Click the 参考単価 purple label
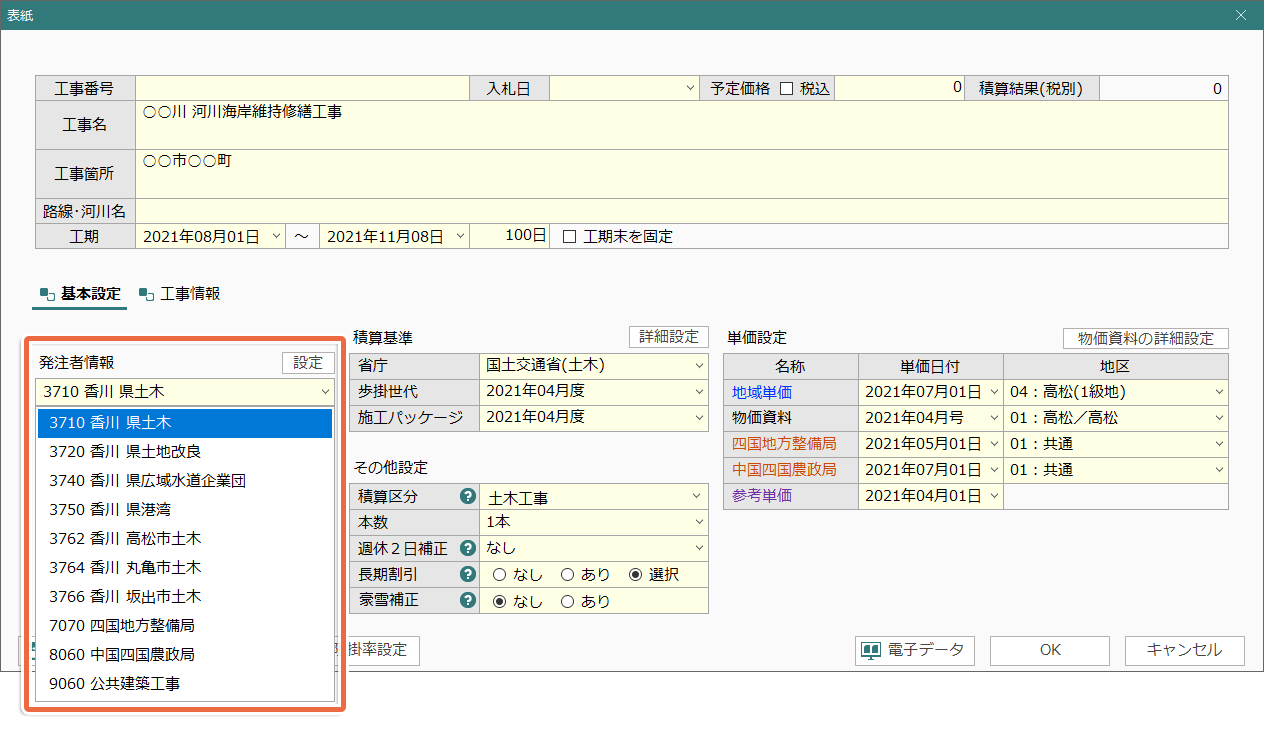1264x740 pixels. pos(762,496)
